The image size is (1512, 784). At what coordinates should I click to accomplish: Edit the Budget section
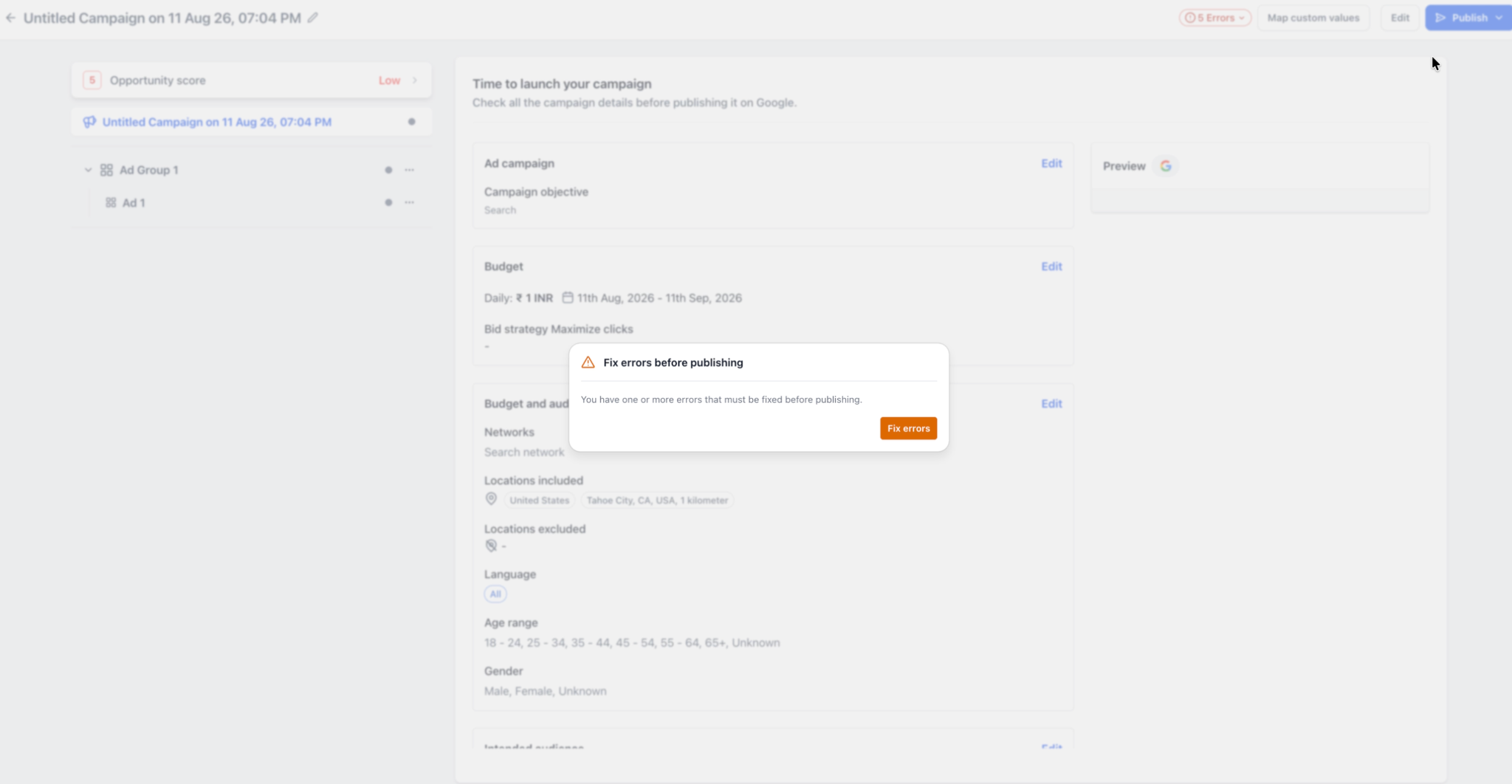1051,267
